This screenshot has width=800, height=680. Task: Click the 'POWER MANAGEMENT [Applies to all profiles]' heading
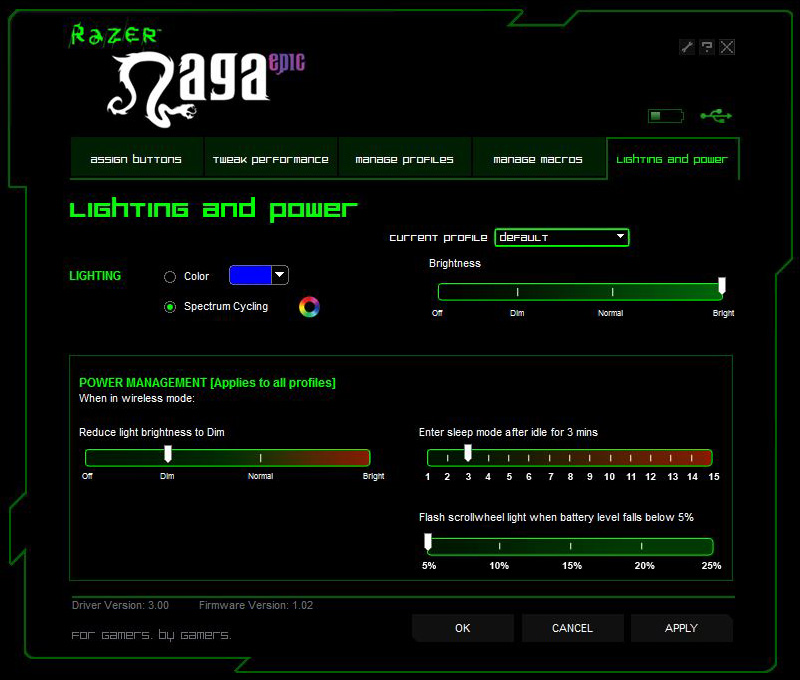(x=207, y=383)
